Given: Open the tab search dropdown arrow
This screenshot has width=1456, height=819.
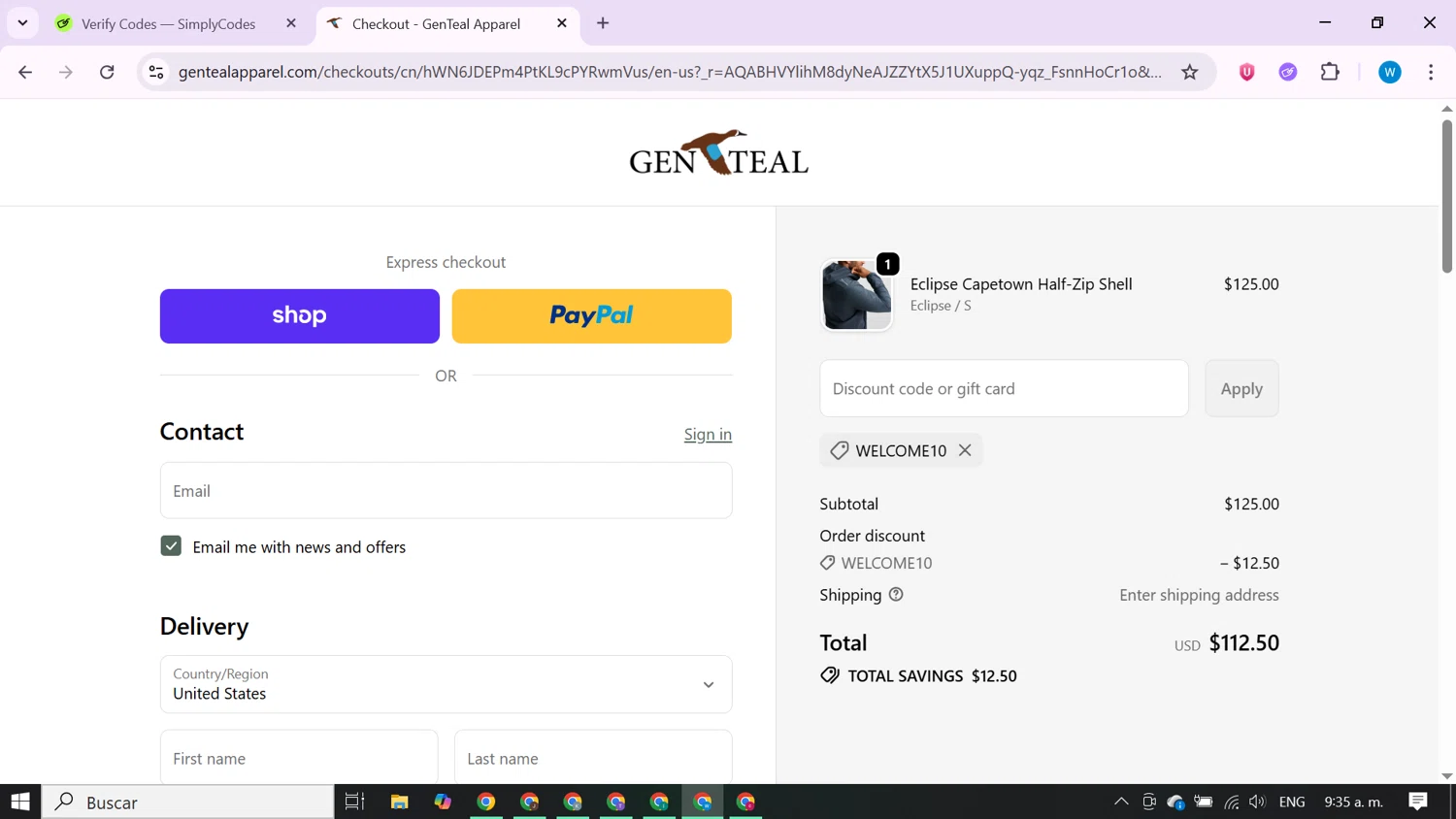Looking at the screenshot, I should tap(22, 23).
